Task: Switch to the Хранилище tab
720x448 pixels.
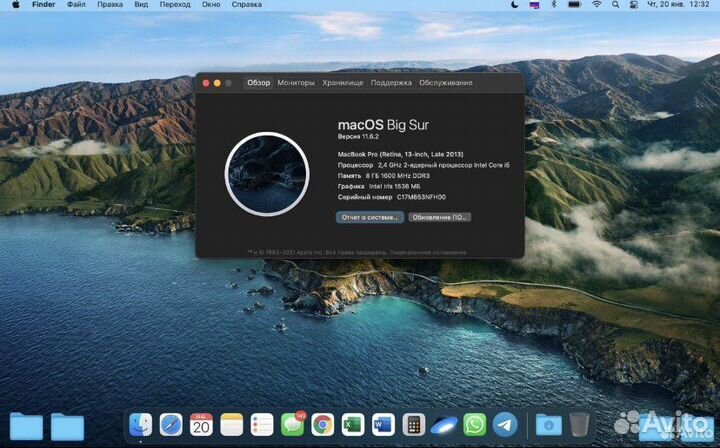Action: coord(343,83)
